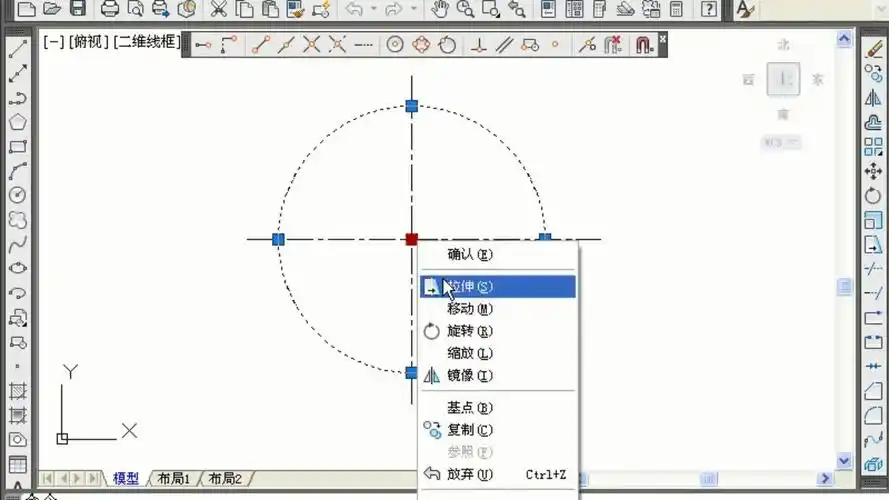Open Object Snap Settings magnet icon
889x500 pixels.
644,45
